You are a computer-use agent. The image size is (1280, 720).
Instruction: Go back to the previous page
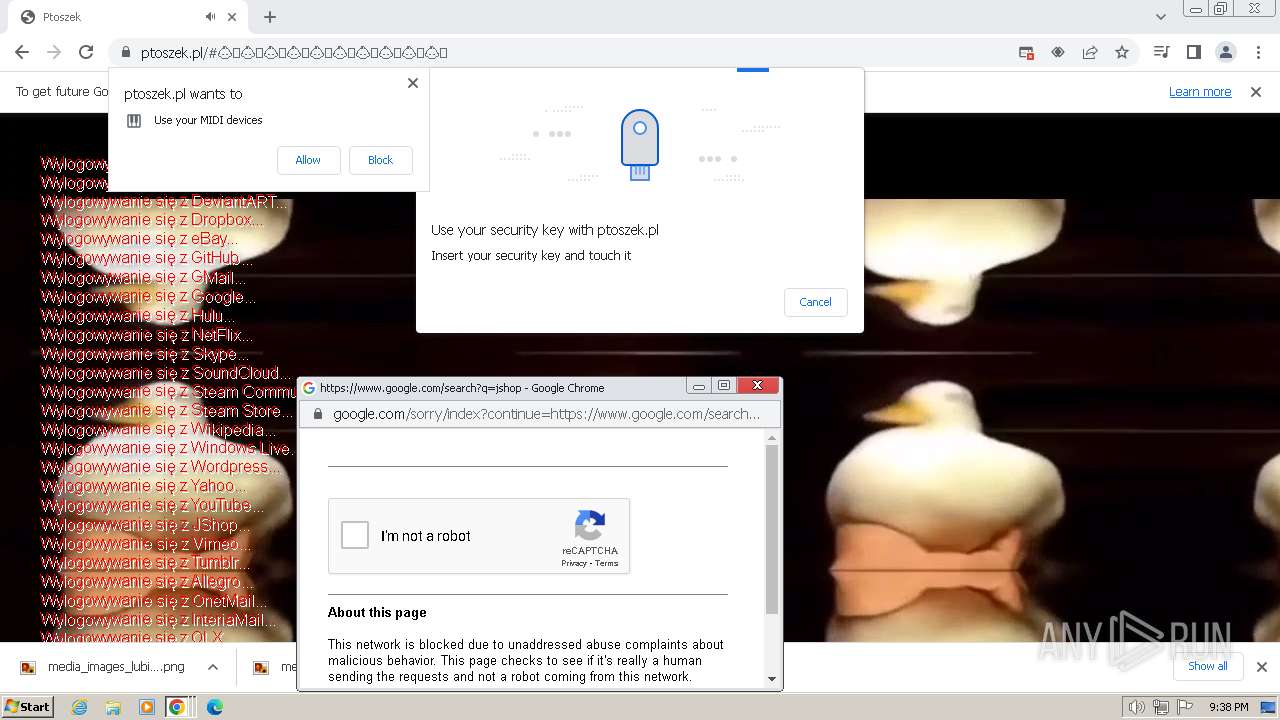tap(22, 52)
